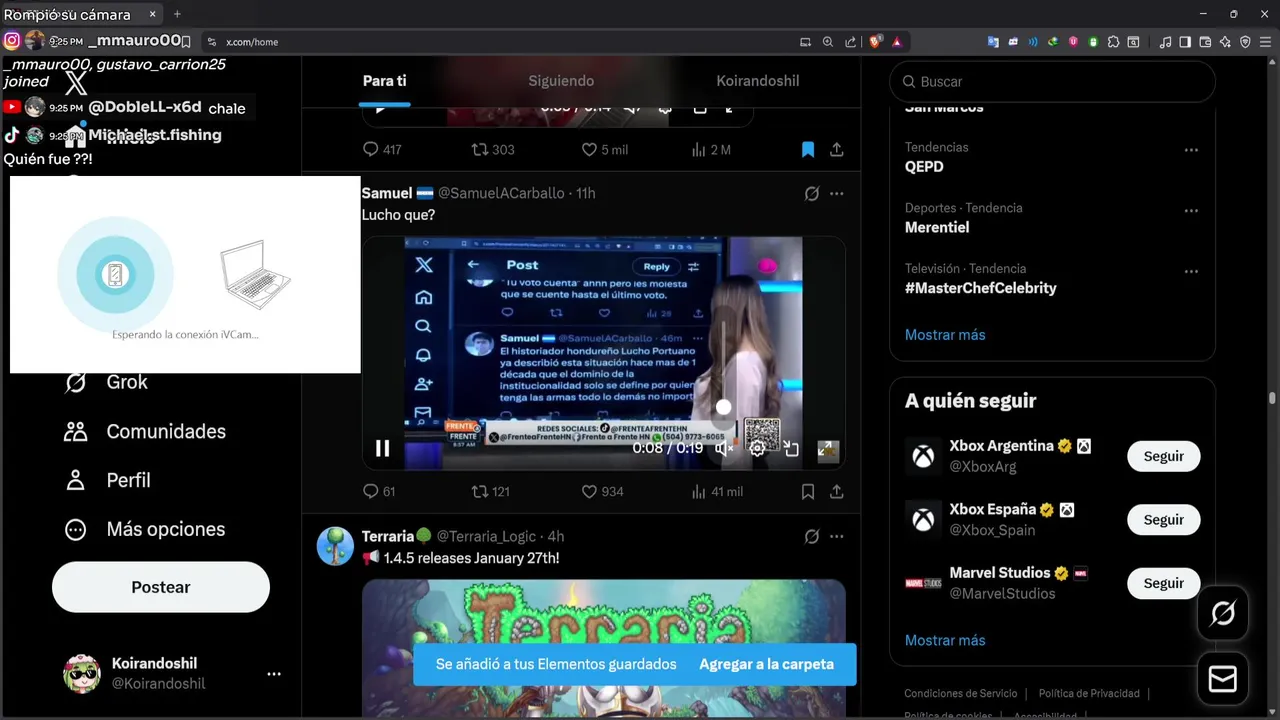The width and height of the screenshot is (1280, 720).
Task: Open options for #MasterChefCelebrity trend
Action: [1191, 272]
